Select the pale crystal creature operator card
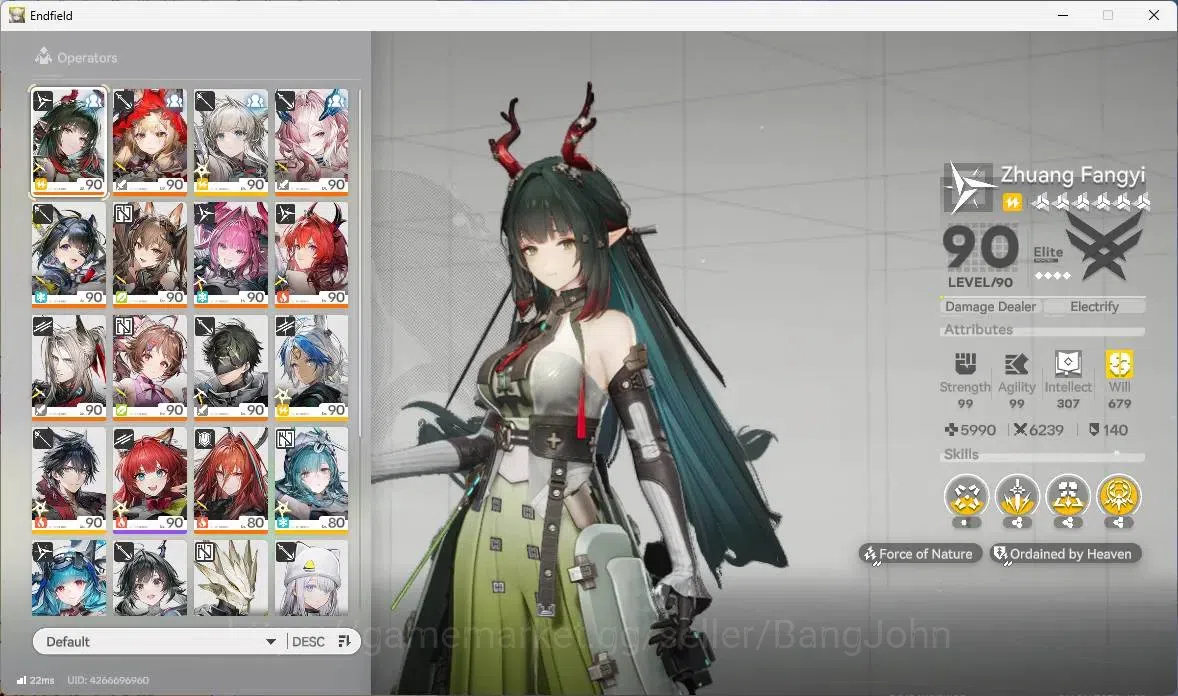1178x696 pixels. (231, 578)
